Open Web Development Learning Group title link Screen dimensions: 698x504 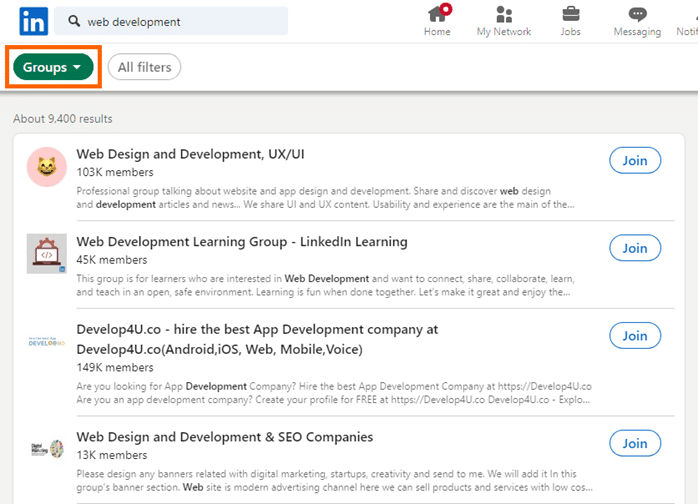pos(242,242)
